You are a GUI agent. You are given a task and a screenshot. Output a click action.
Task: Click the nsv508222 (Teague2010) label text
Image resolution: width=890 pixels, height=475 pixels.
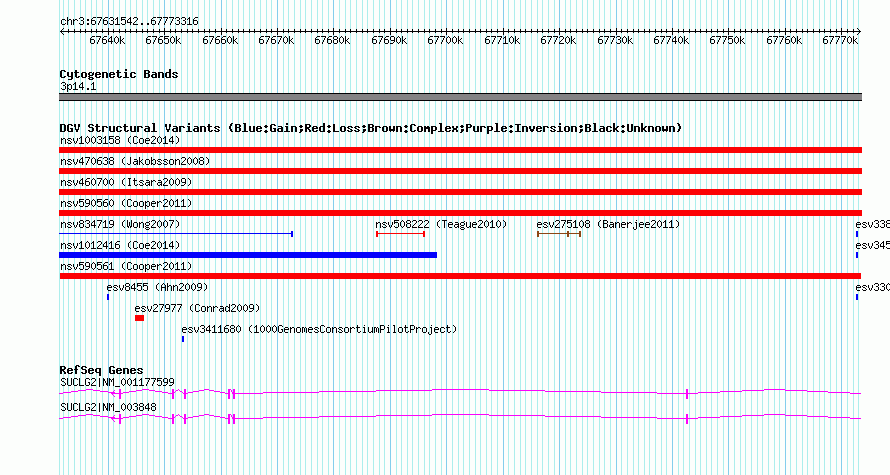pyautogui.click(x=441, y=224)
